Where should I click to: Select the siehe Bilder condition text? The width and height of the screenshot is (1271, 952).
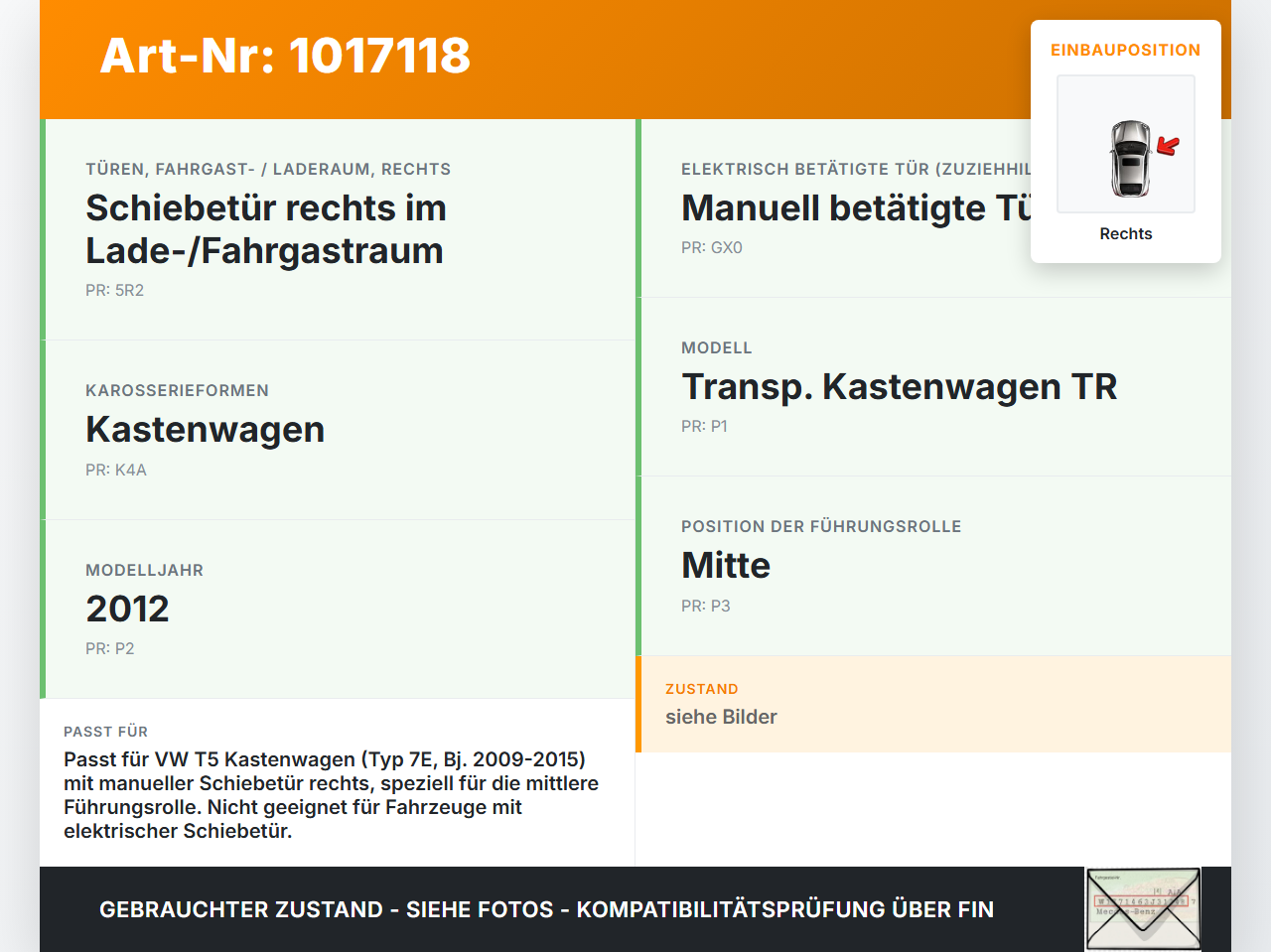(x=721, y=717)
